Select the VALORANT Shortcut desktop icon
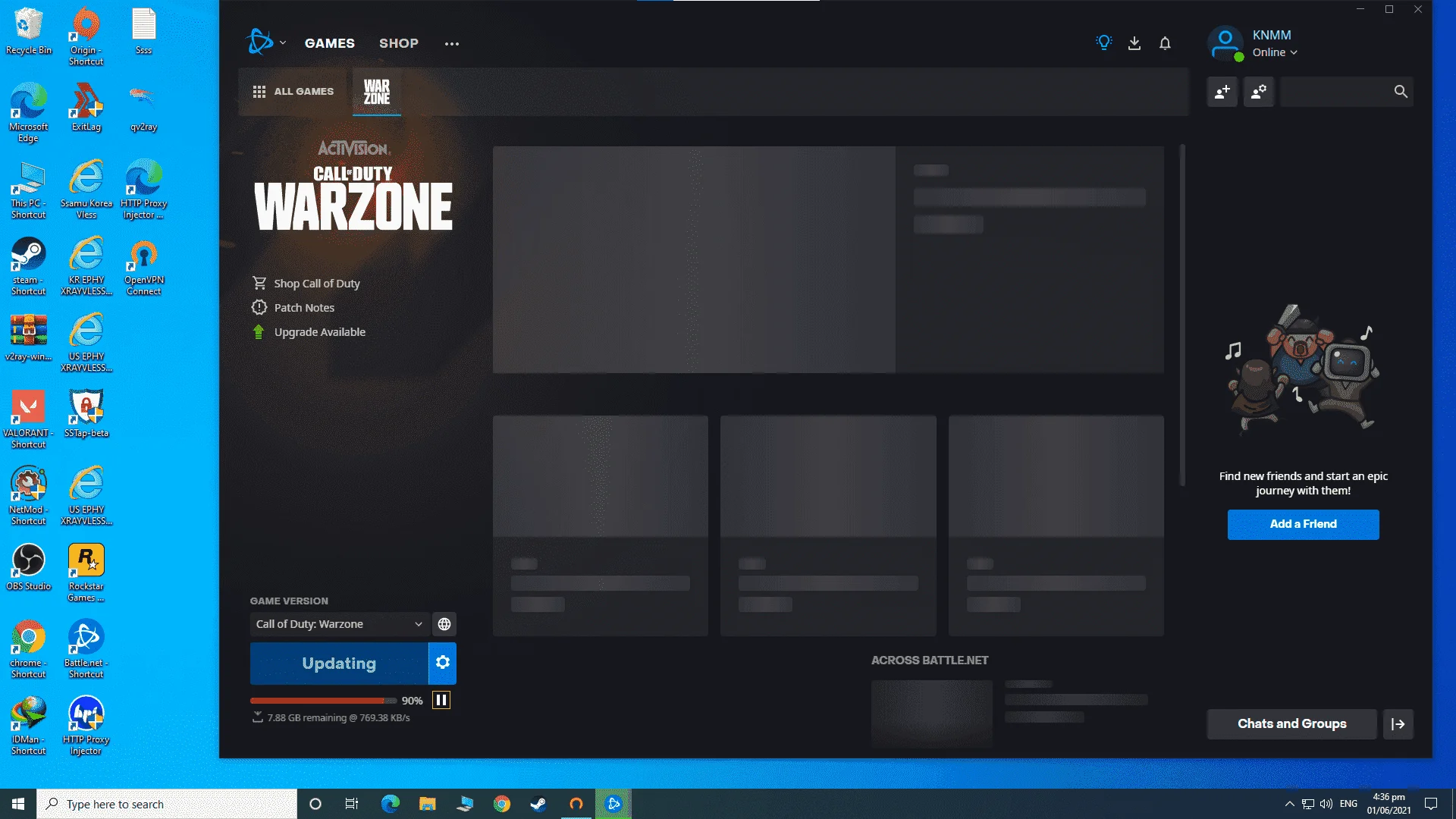Screen dimensions: 1456x819 tap(29, 419)
